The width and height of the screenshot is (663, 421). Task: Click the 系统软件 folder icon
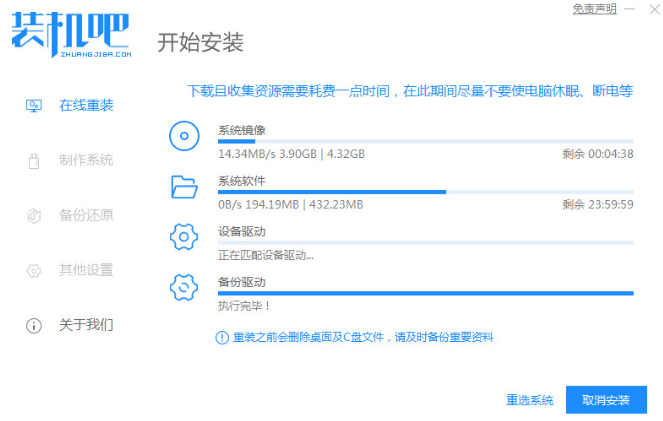pyautogui.click(x=184, y=186)
